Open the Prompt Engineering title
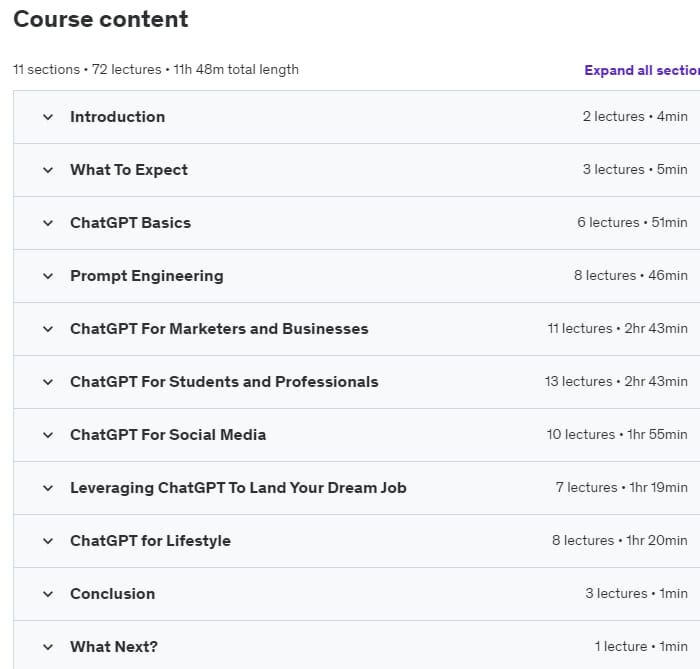The width and height of the screenshot is (700, 669). click(147, 276)
